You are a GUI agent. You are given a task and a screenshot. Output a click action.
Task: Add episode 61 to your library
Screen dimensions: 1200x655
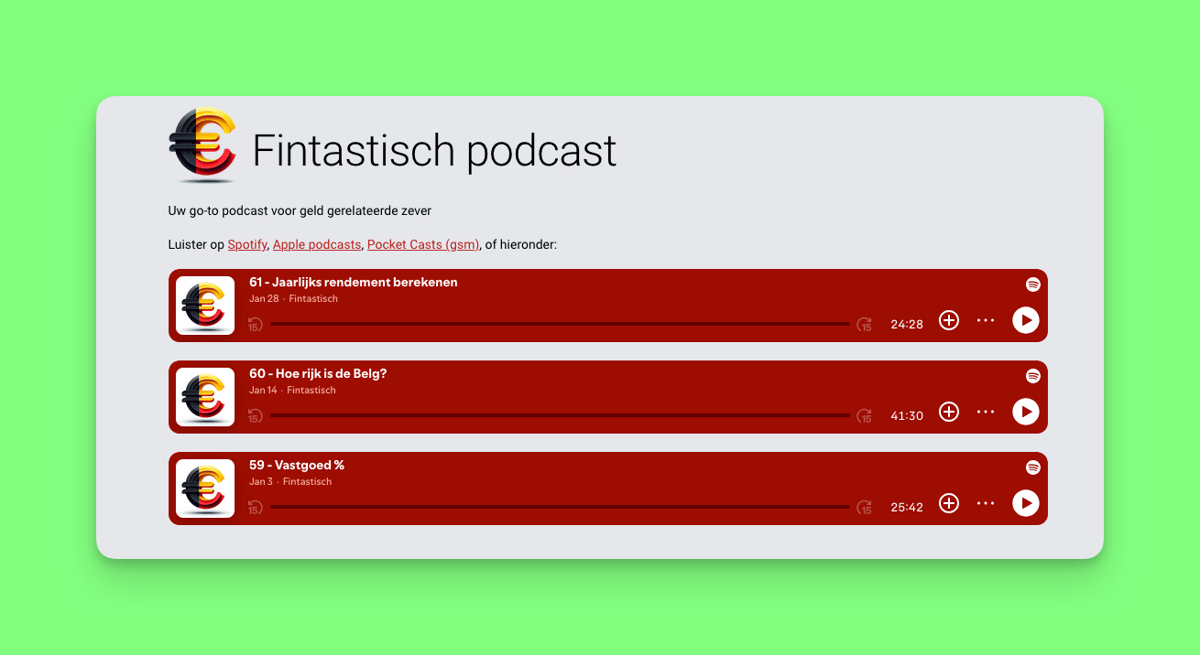coord(949,320)
